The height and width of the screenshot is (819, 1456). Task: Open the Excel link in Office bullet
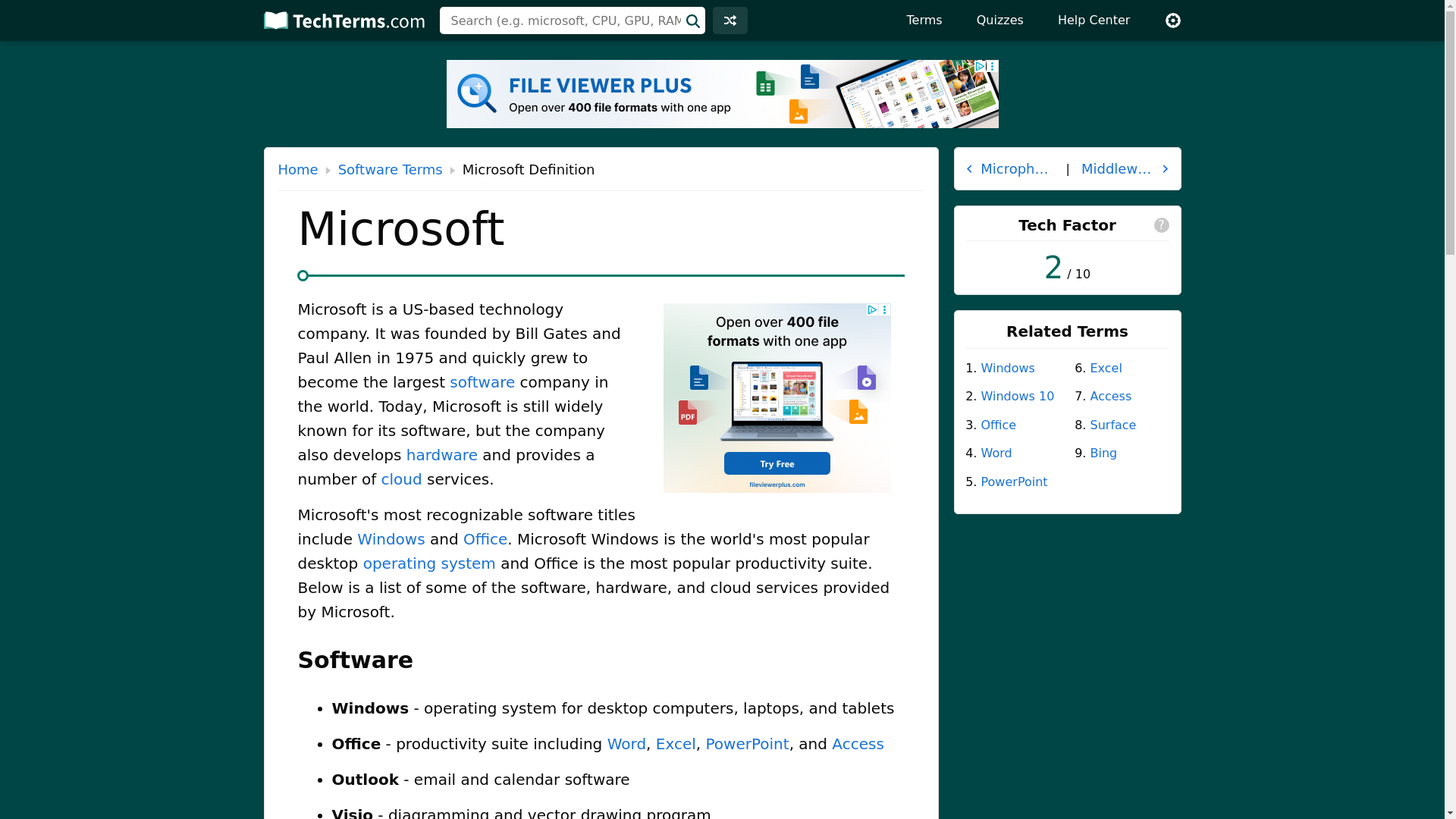click(x=676, y=744)
